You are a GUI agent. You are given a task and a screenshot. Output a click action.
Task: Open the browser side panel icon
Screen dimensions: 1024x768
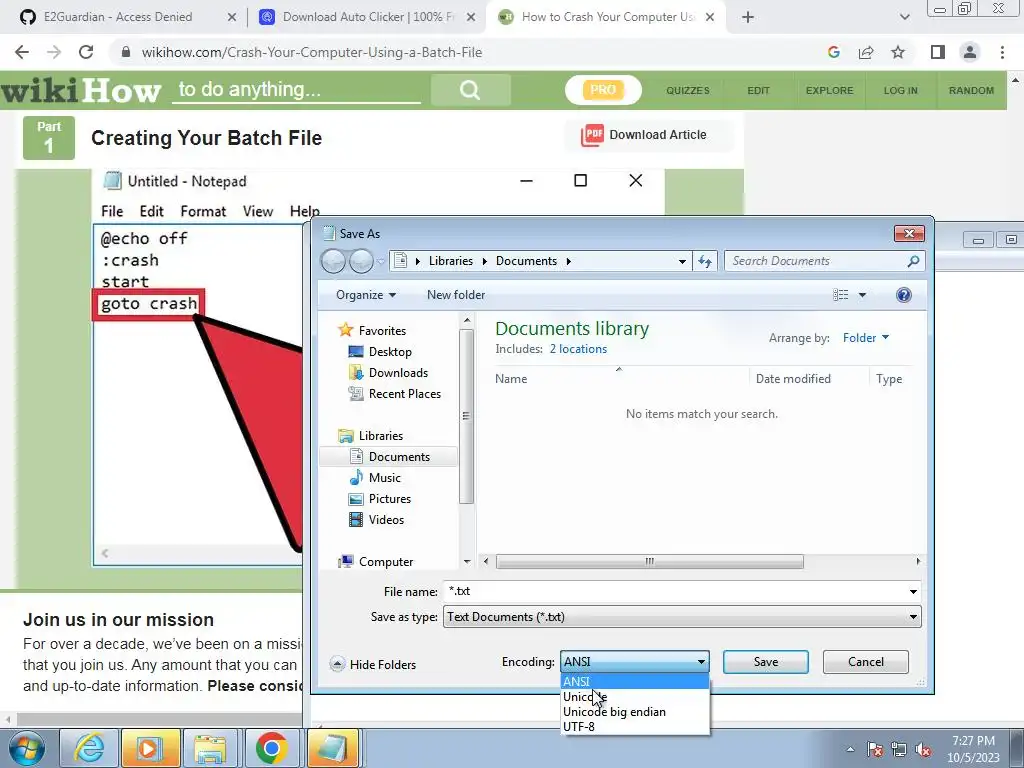click(938, 52)
